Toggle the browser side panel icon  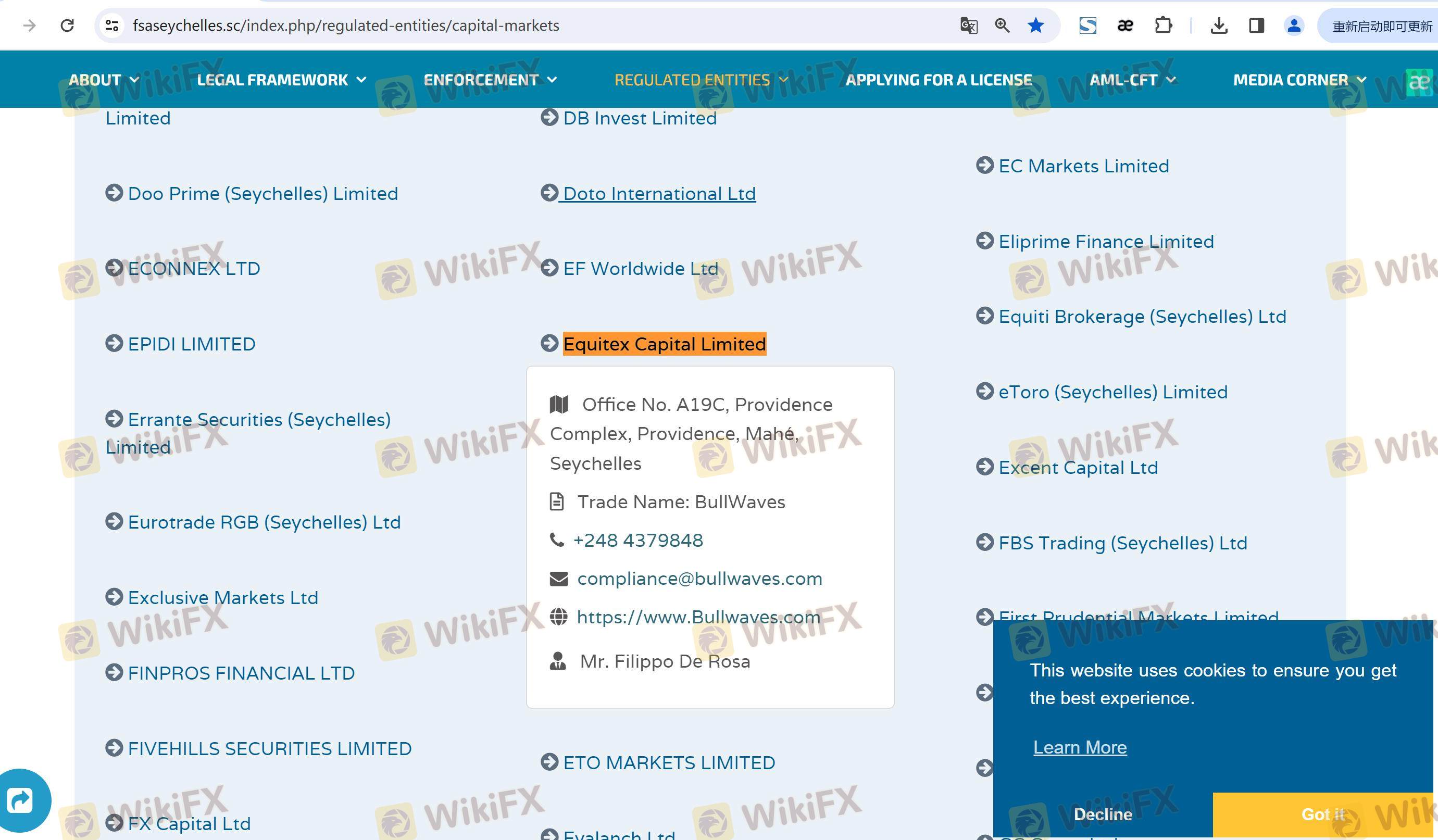pos(1257,26)
